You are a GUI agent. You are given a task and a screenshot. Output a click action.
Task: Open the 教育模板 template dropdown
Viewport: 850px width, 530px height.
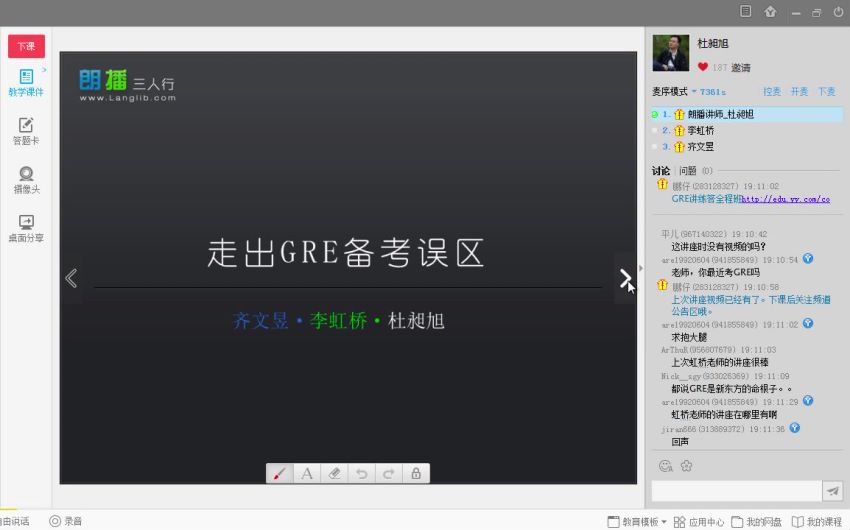click(636, 522)
